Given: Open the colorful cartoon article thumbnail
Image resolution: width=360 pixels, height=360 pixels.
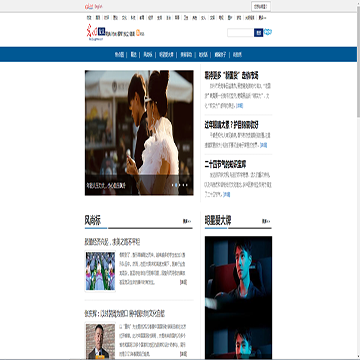Looking at the screenshot, I should [x=100, y=271].
